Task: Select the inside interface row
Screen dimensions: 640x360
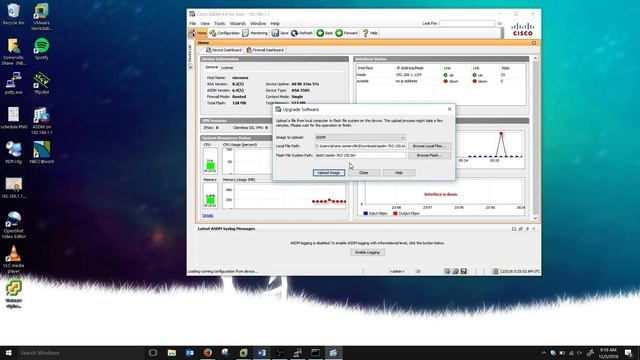Action: pos(440,75)
